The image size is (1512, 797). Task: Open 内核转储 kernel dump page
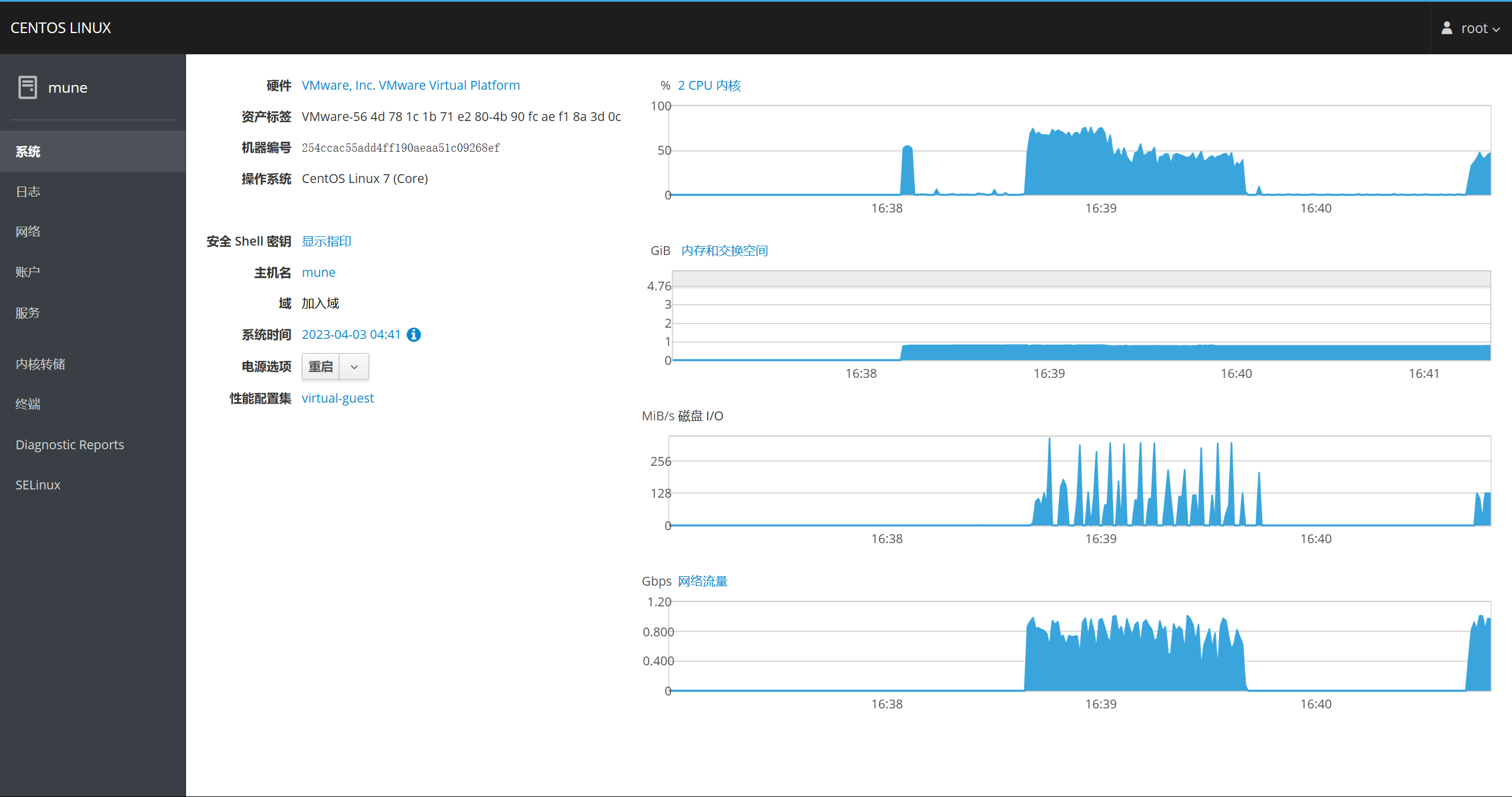93,364
